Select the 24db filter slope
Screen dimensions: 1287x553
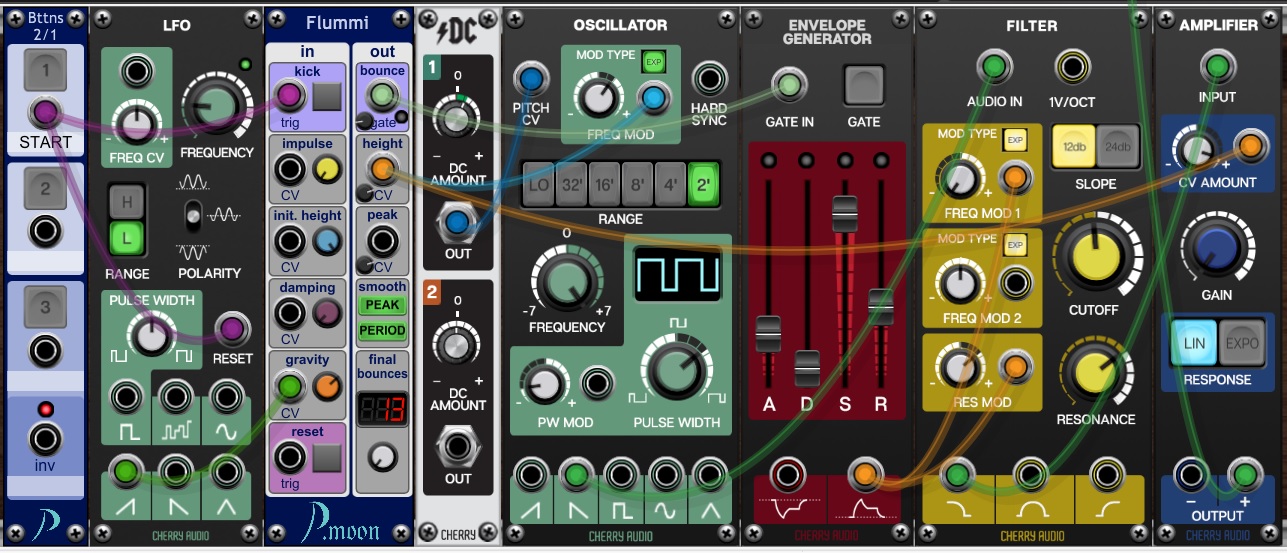pyautogui.click(x=1118, y=147)
